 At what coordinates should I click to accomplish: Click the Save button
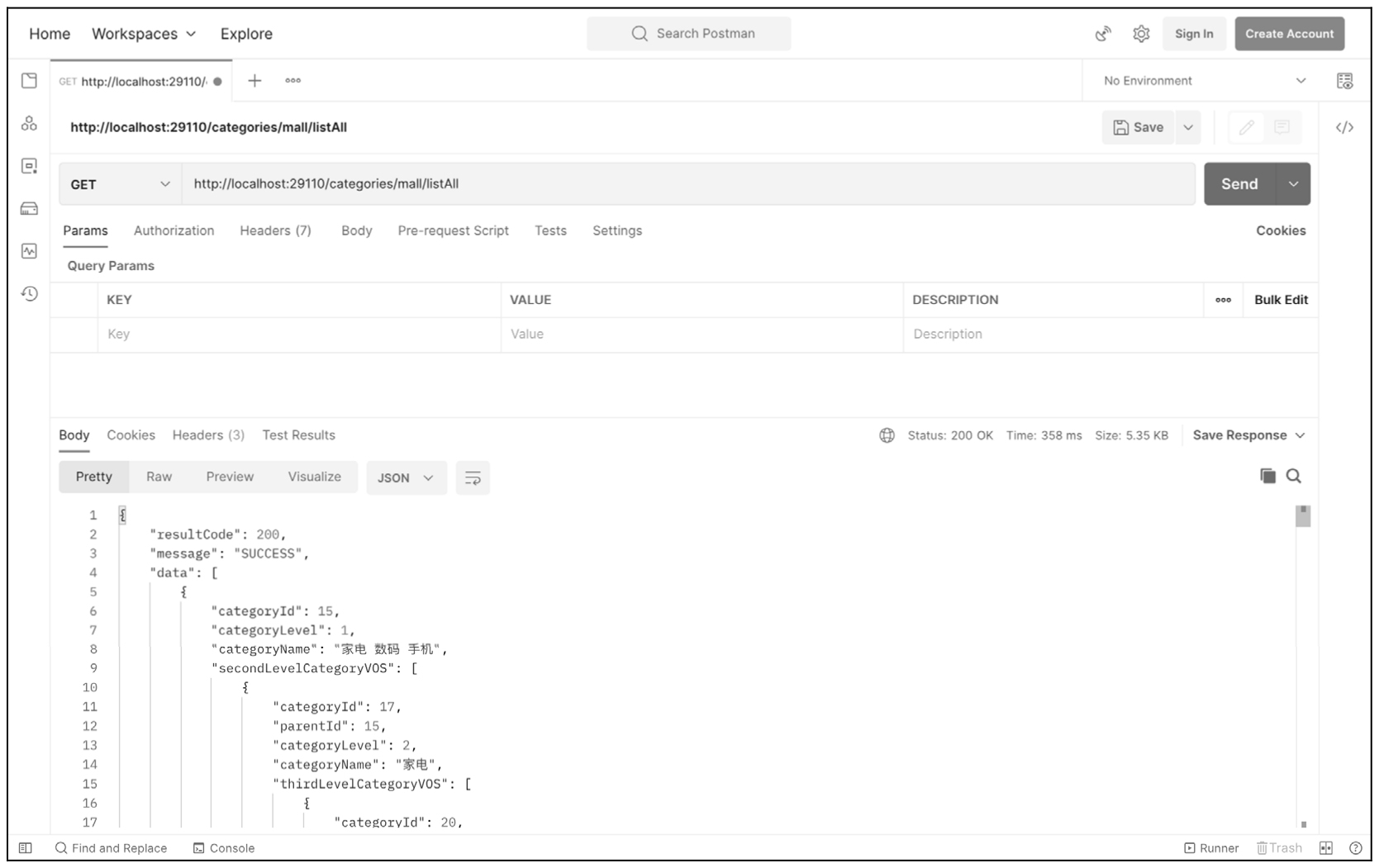[1139, 127]
